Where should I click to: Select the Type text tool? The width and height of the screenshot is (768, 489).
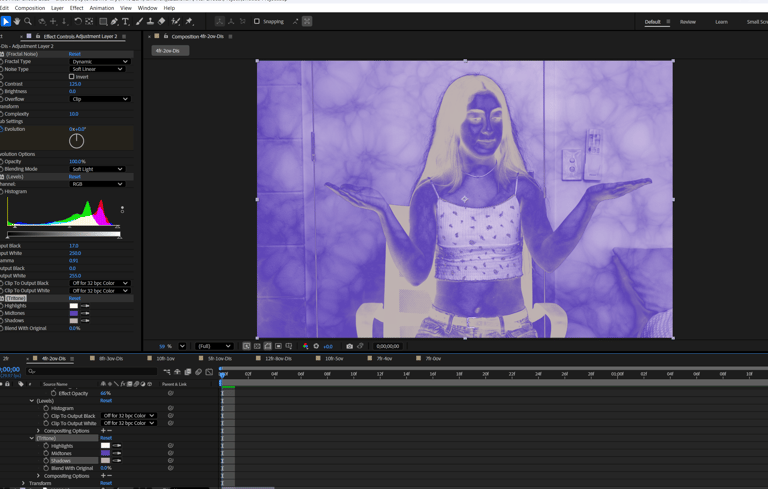(x=126, y=22)
